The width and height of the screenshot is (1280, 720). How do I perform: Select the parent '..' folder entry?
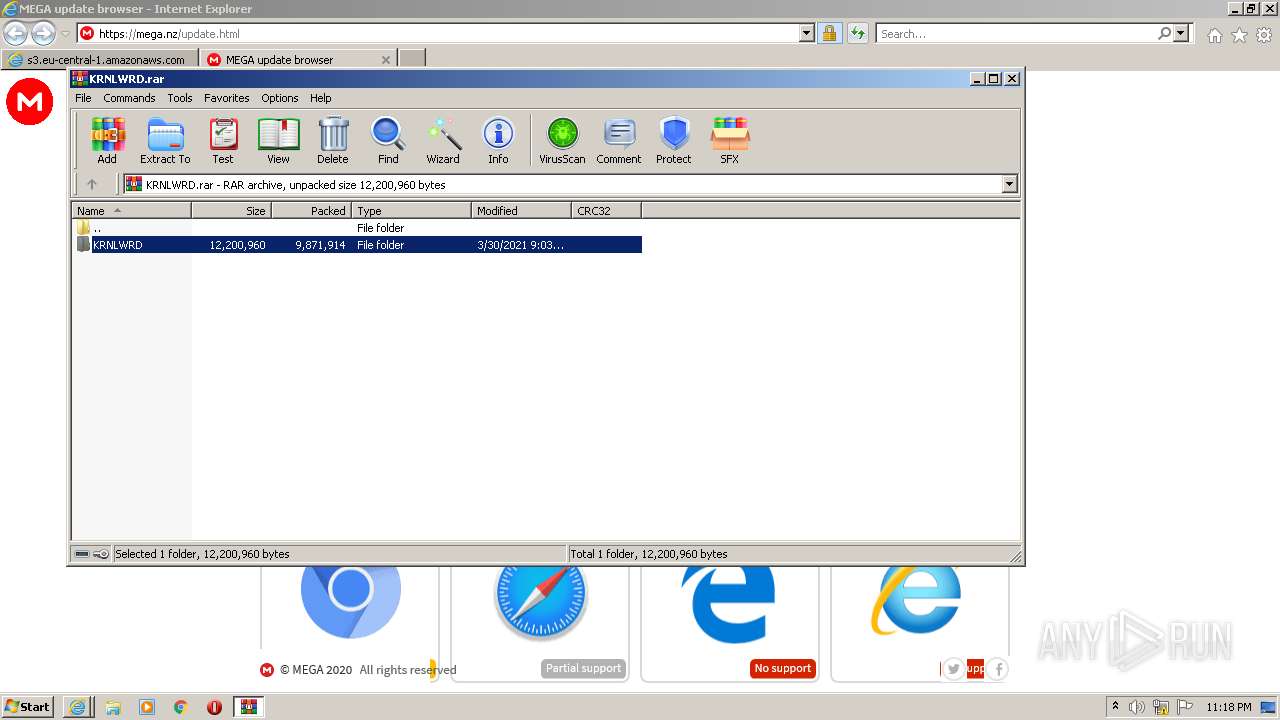tap(358, 228)
